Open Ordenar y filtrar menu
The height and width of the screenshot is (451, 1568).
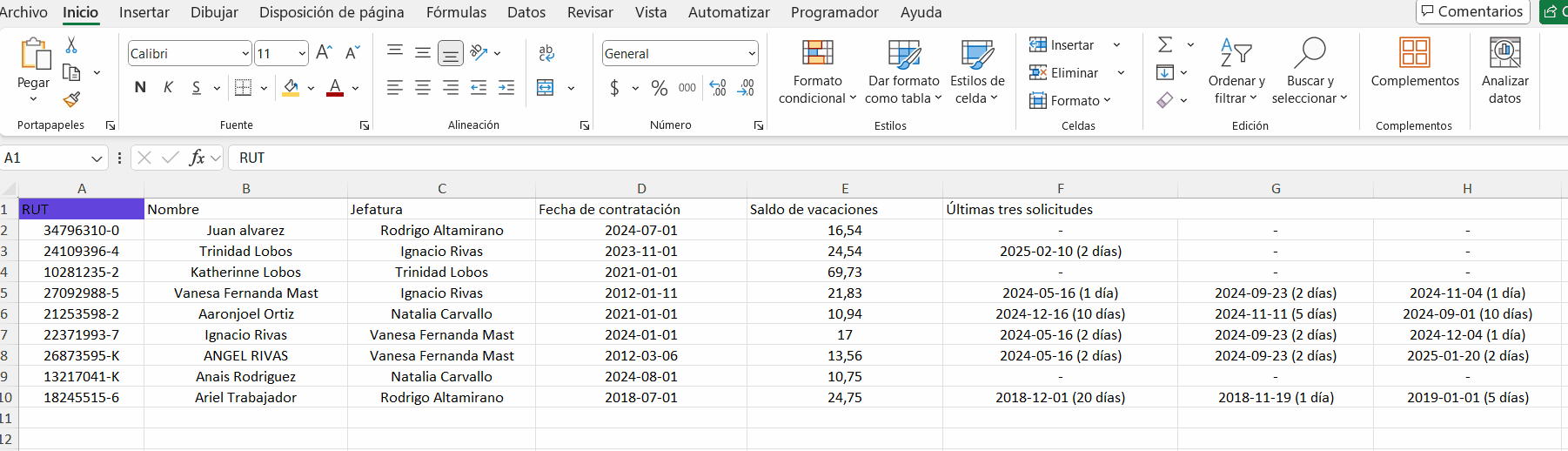1236,71
